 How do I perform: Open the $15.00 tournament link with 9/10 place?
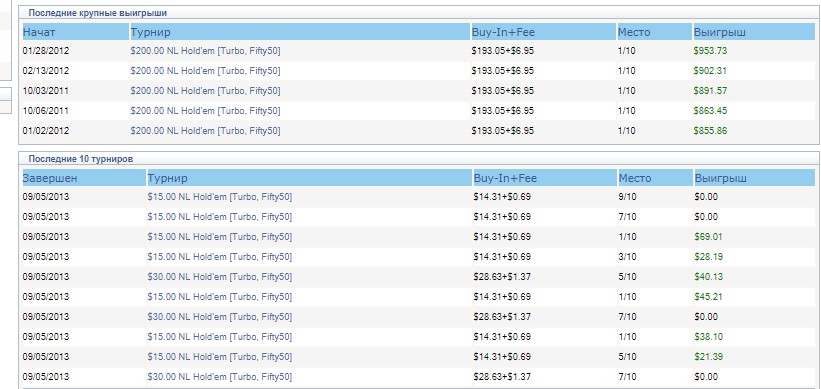[220, 197]
